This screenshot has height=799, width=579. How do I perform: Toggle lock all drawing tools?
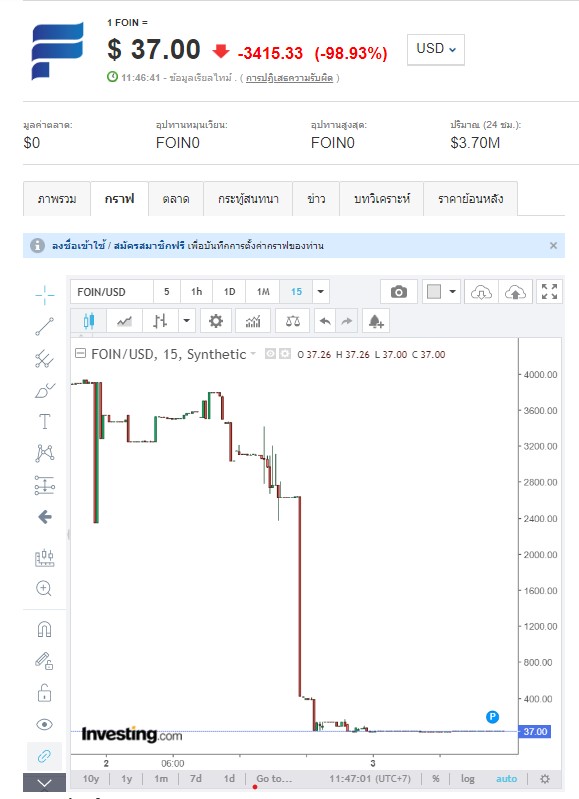44,693
